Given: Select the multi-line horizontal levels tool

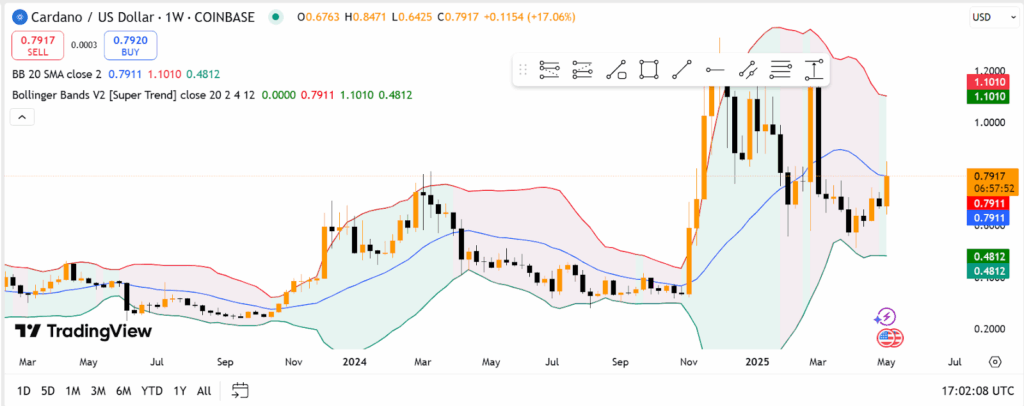Looking at the screenshot, I should 781,69.
